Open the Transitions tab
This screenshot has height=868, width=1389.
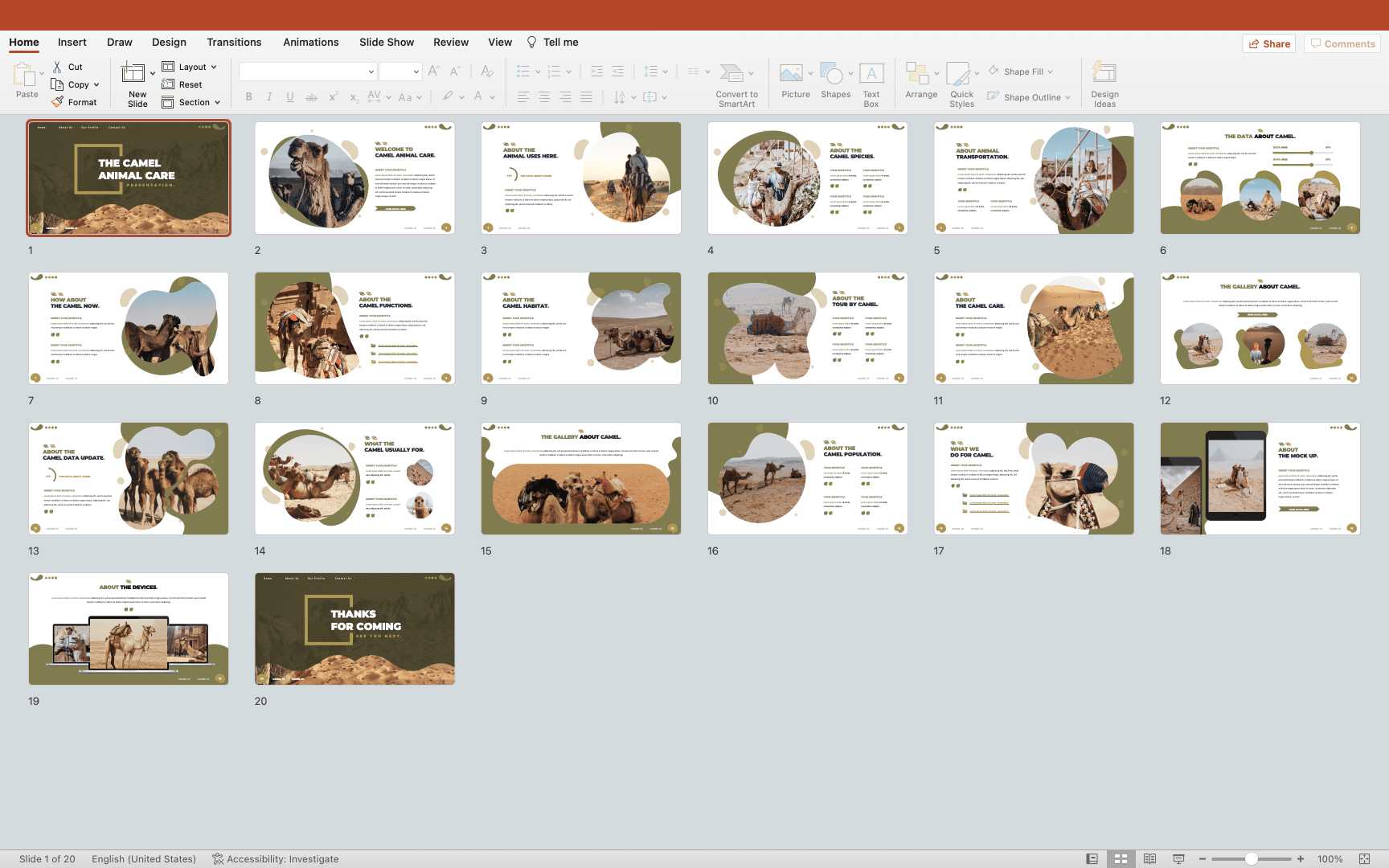point(234,43)
